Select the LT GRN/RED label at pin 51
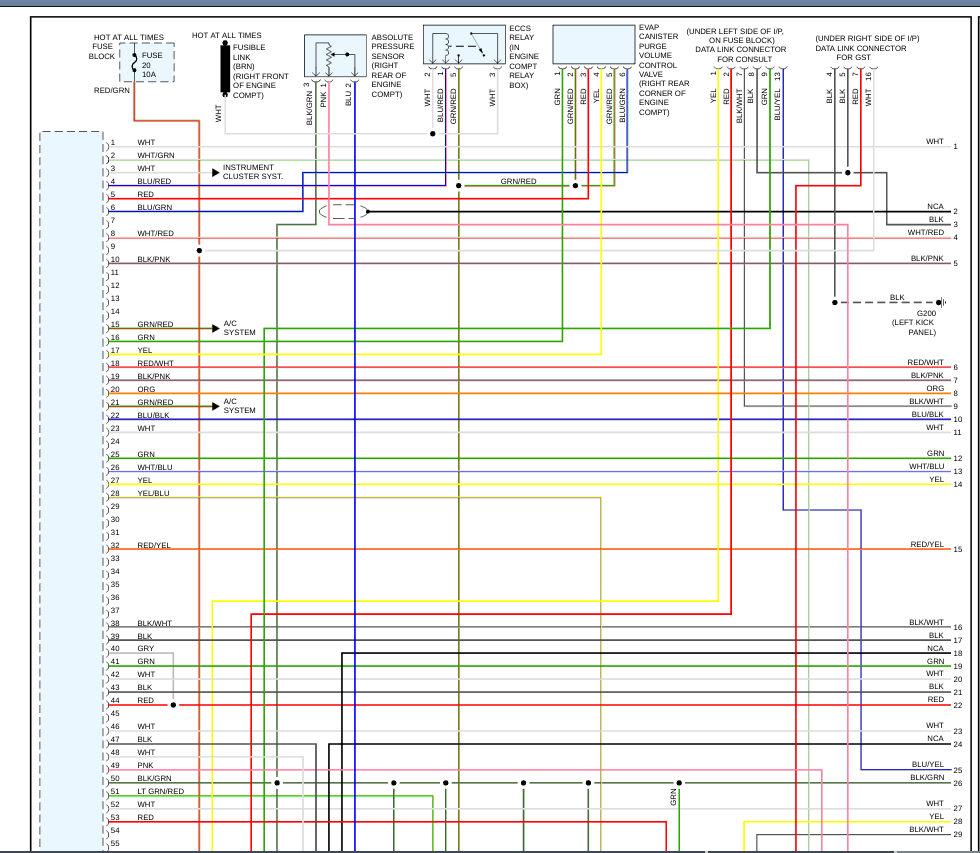The width and height of the screenshot is (980, 853). pyautogui.click(x=161, y=791)
